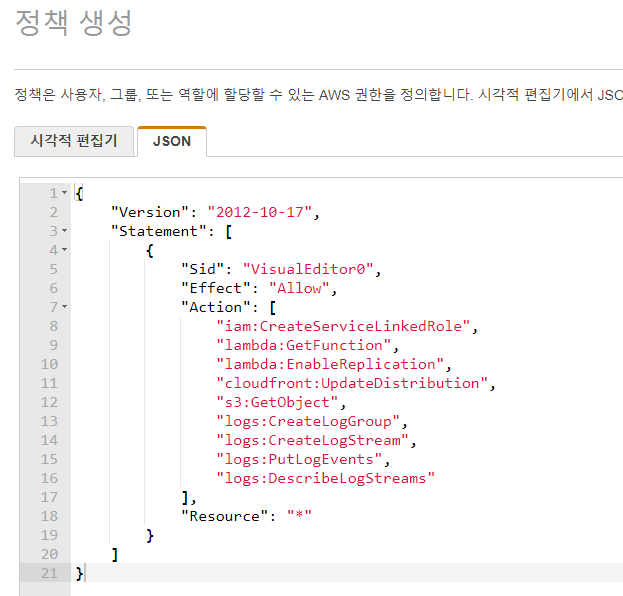623x596 pixels.
Task: Collapse the fold arrow on line 4
Action: click(x=65, y=250)
